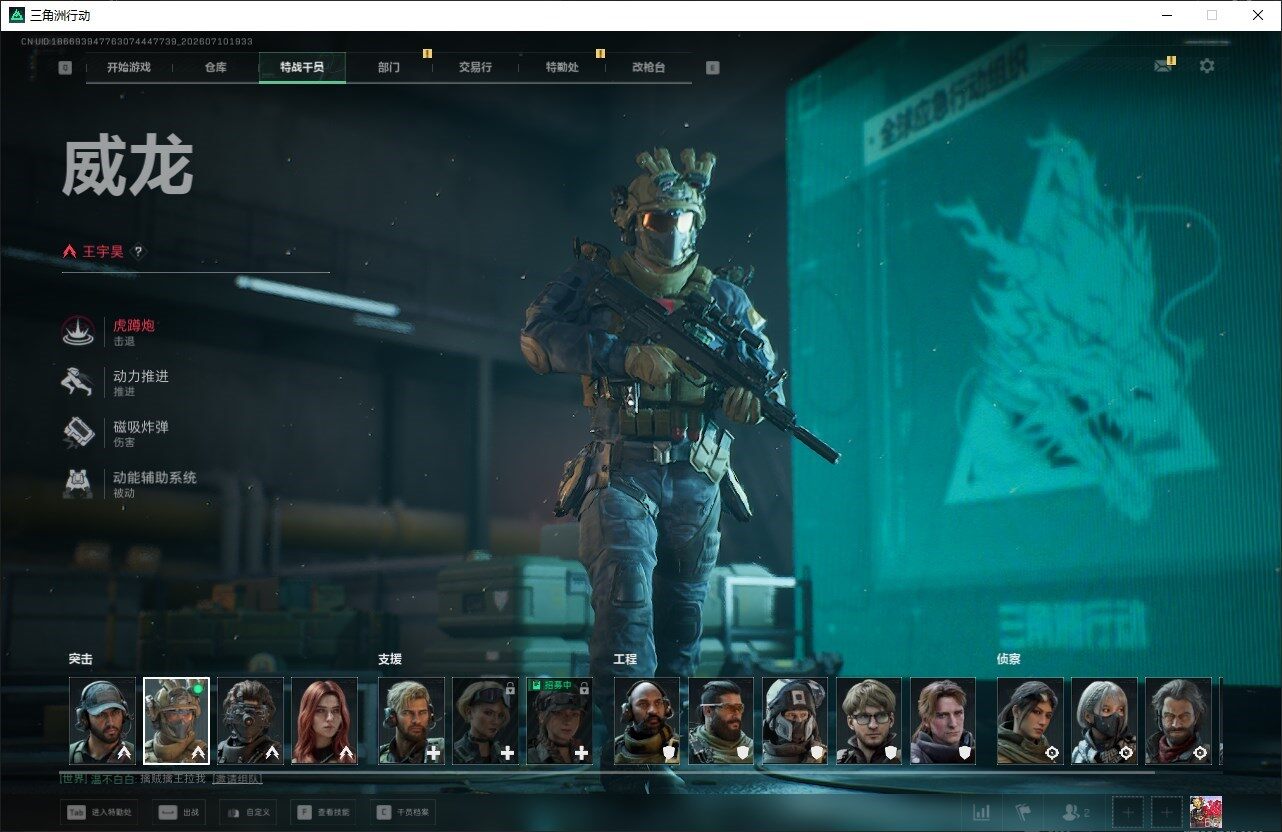1282x832 pixels.
Task: Open the 自定义 customize button
Action: pos(247,813)
